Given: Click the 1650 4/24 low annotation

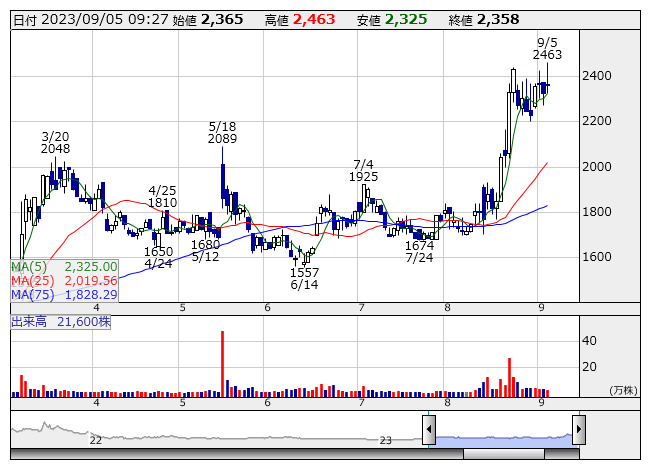Looking at the screenshot, I should tap(158, 257).
